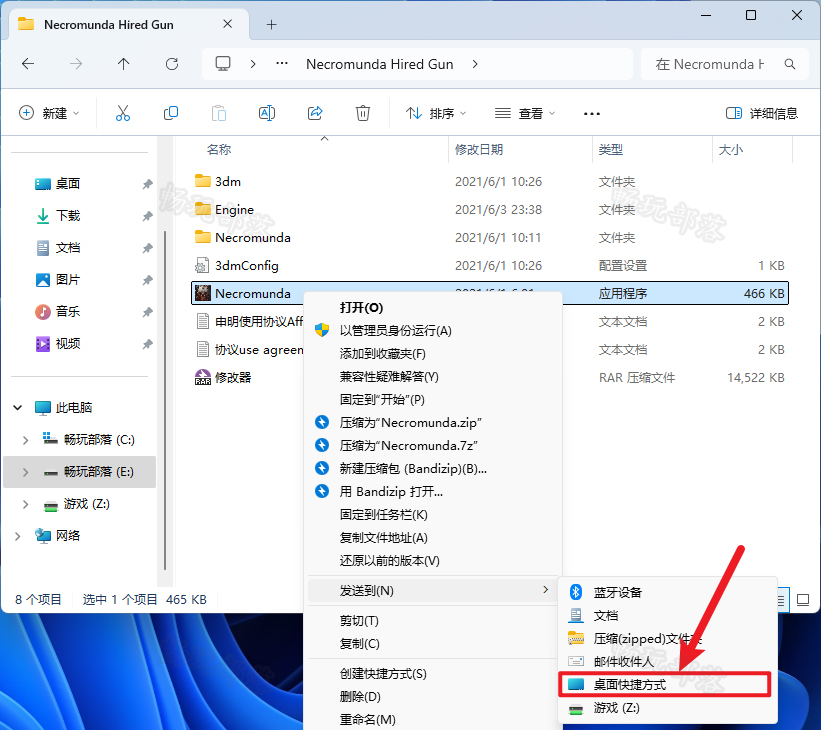Select the 3dm folder
Viewport: 821px width, 730px height.
(228, 181)
